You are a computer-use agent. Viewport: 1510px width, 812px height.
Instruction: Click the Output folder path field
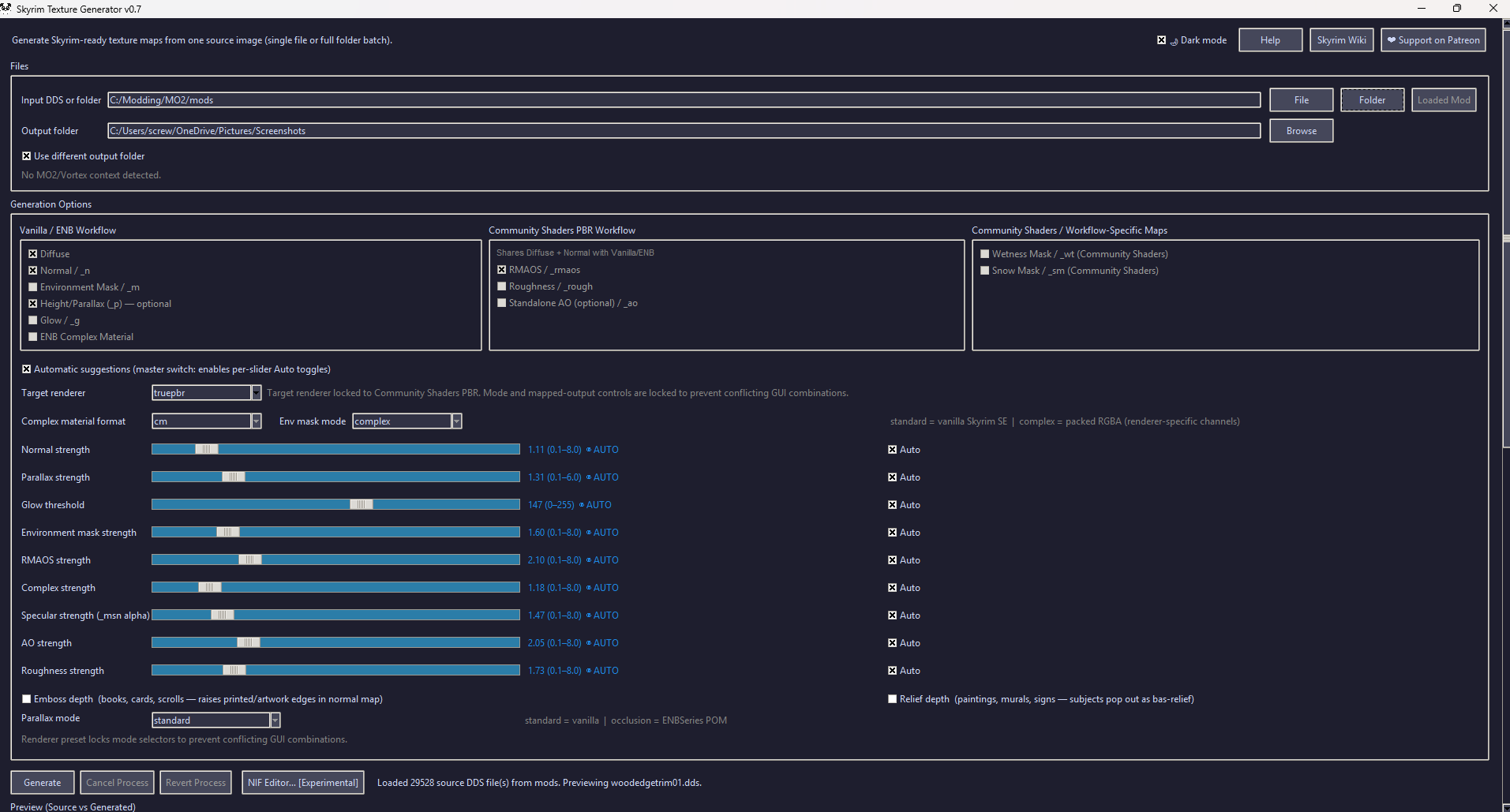[x=684, y=131]
